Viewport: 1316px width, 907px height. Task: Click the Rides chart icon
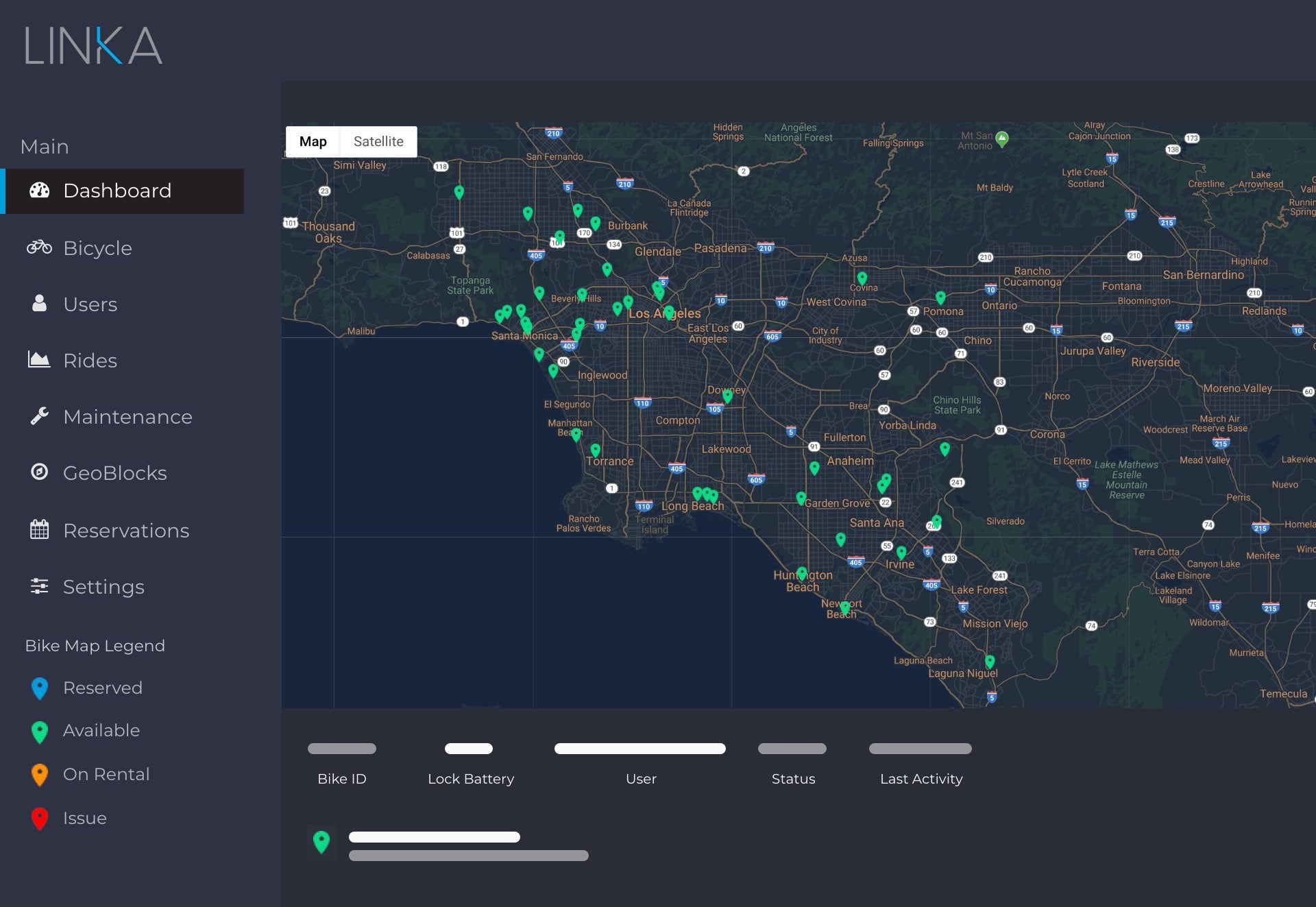pos(39,360)
